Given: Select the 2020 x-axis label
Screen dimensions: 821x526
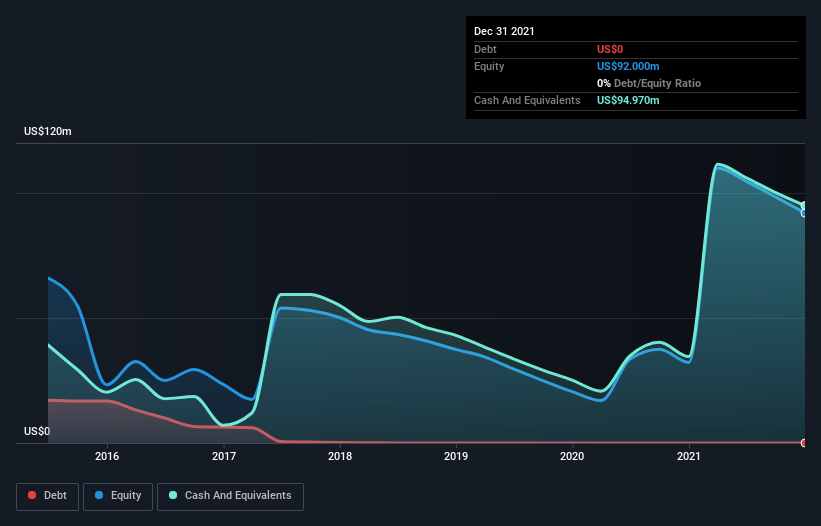Looking at the screenshot, I should click(572, 456).
